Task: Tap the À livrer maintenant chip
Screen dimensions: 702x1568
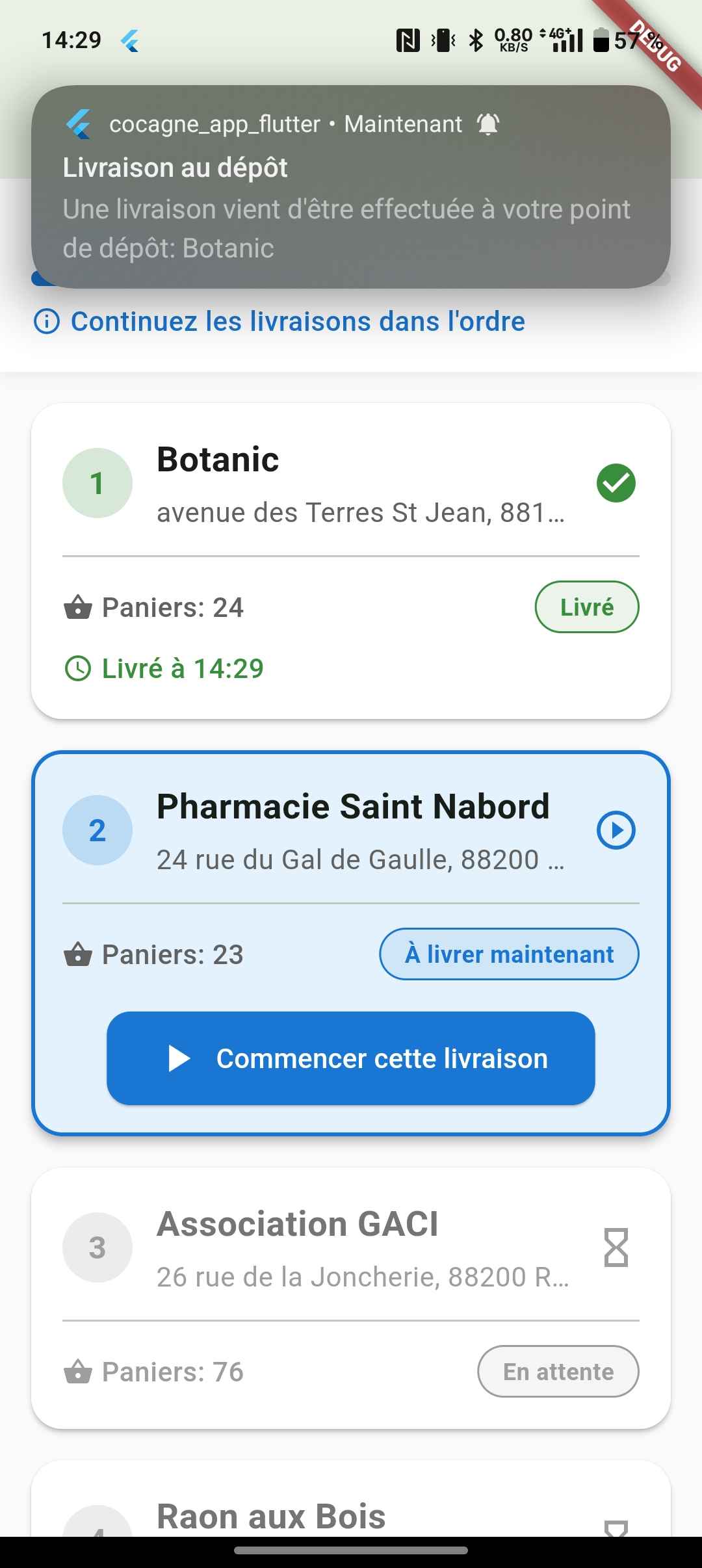Action: [509, 954]
